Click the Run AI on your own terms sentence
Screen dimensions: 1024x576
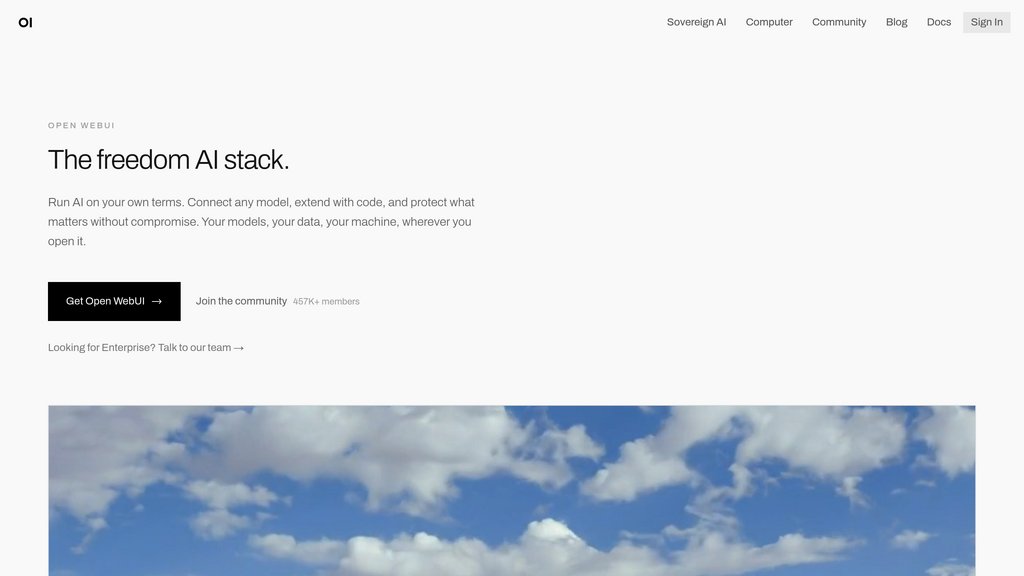116,202
